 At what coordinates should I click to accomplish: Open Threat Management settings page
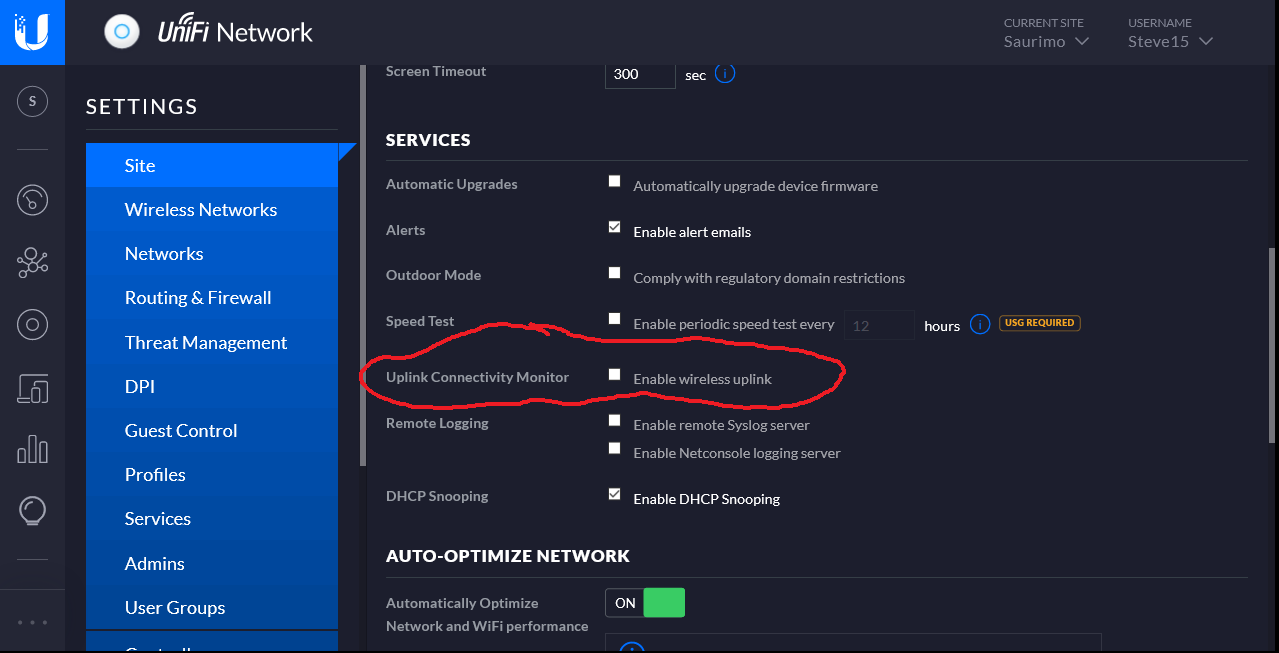tap(206, 343)
